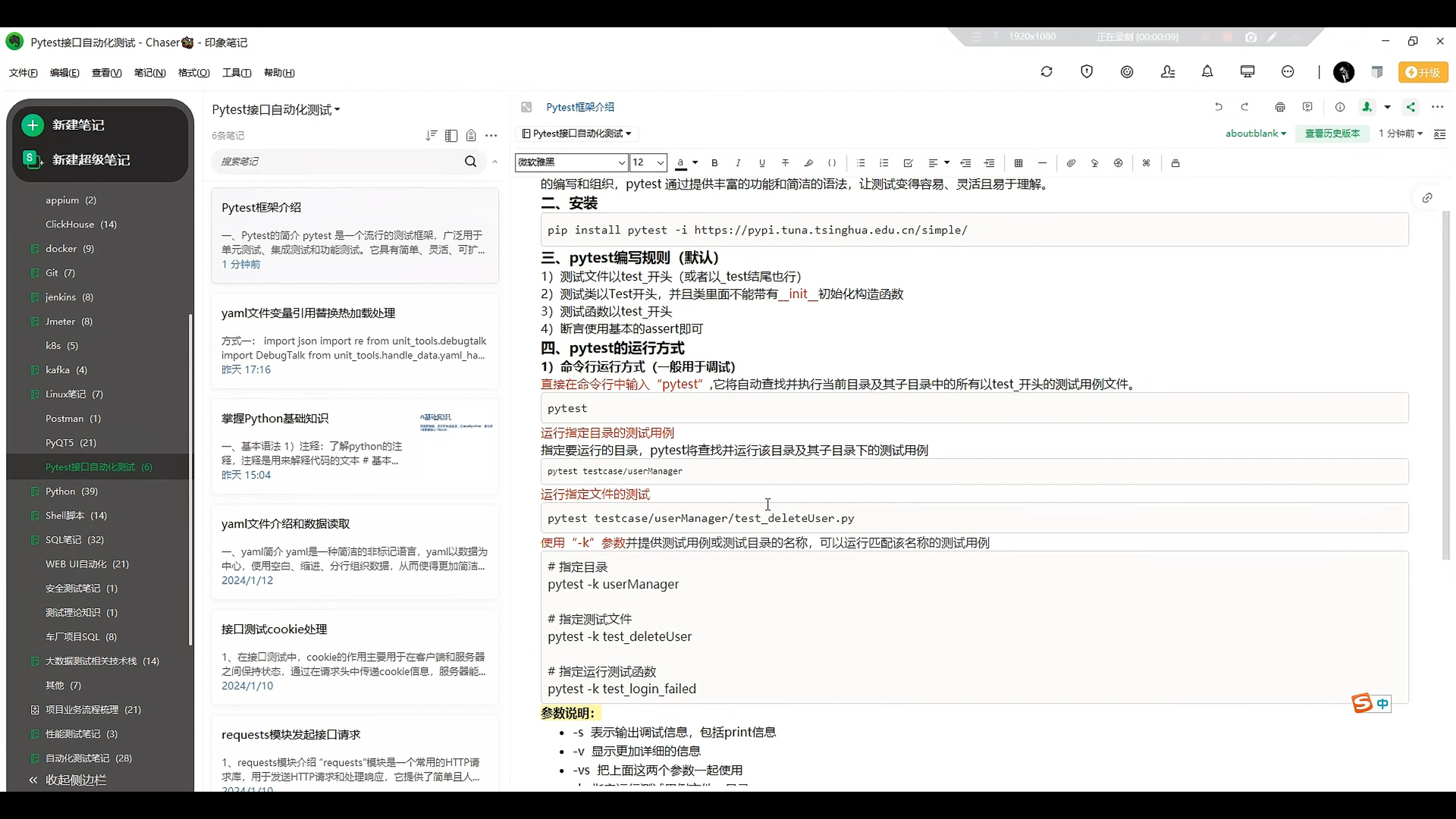
Task: Open the 格式(O) menu
Action: (194, 73)
